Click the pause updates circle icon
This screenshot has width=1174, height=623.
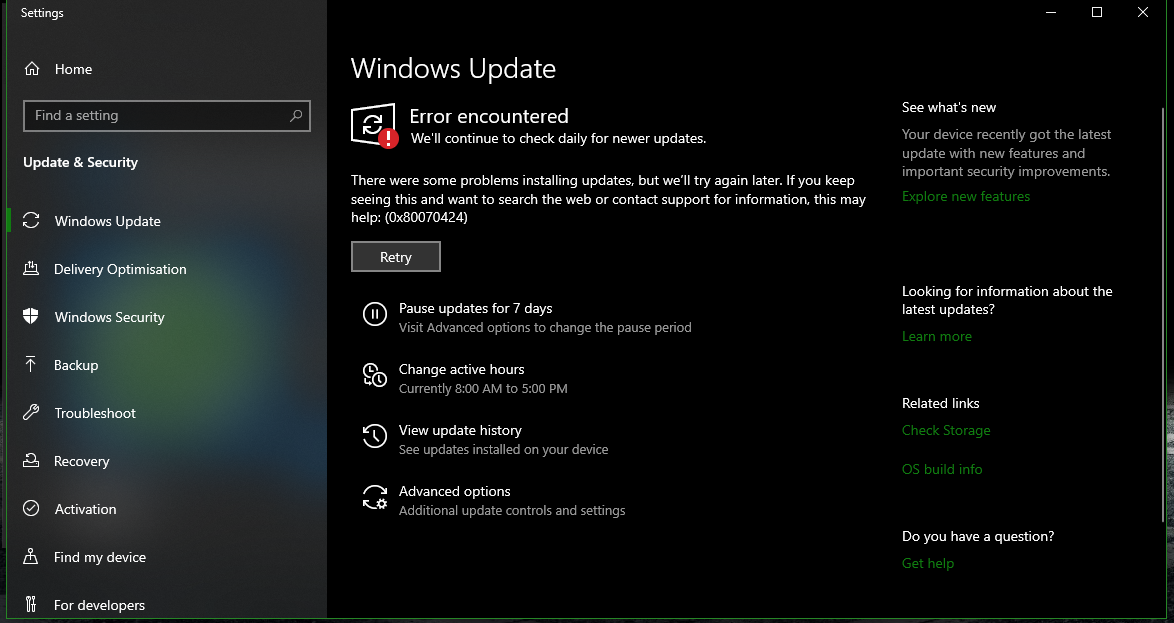click(374, 313)
